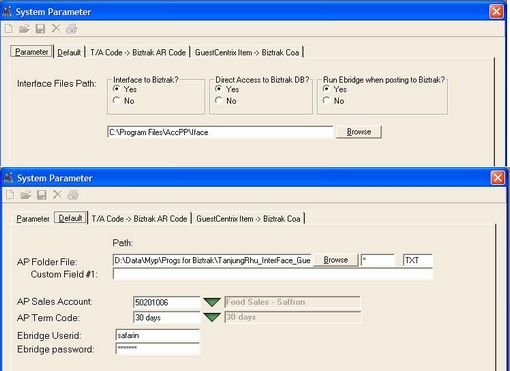Click Delete X icon in upper window toolbar

tap(56, 29)
